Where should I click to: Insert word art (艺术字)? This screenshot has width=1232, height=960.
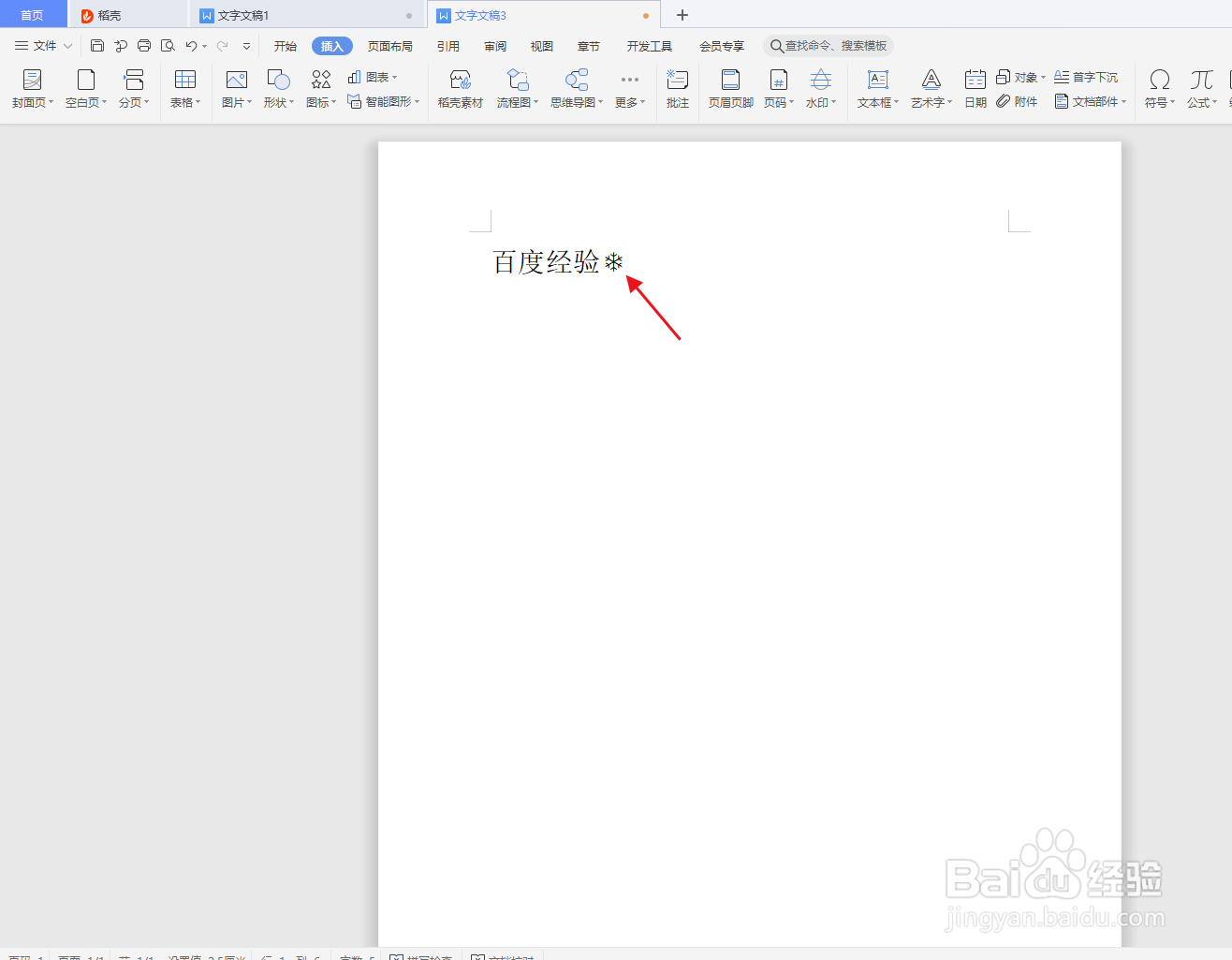pyautogui.click(x=931, y=89)
